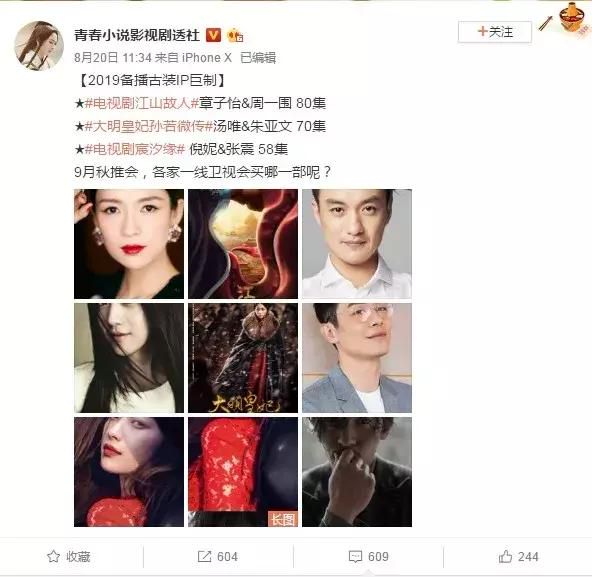Click the hot pot icon at top right

(x=574, y=17)
